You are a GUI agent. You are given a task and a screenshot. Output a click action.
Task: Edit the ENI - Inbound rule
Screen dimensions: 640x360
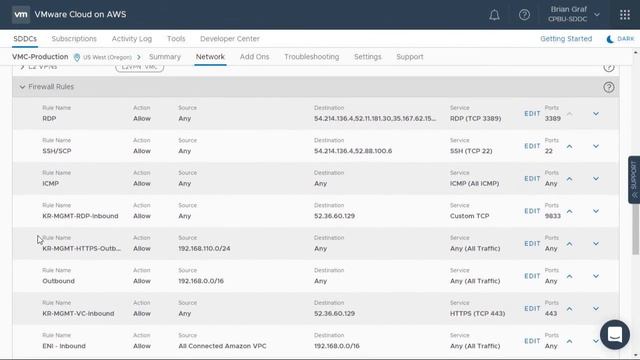(532, 341)
